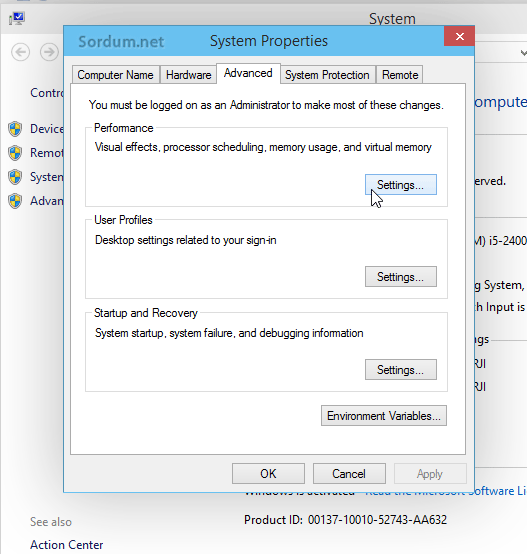Open the System Protection tab

(x=327, y=75)
